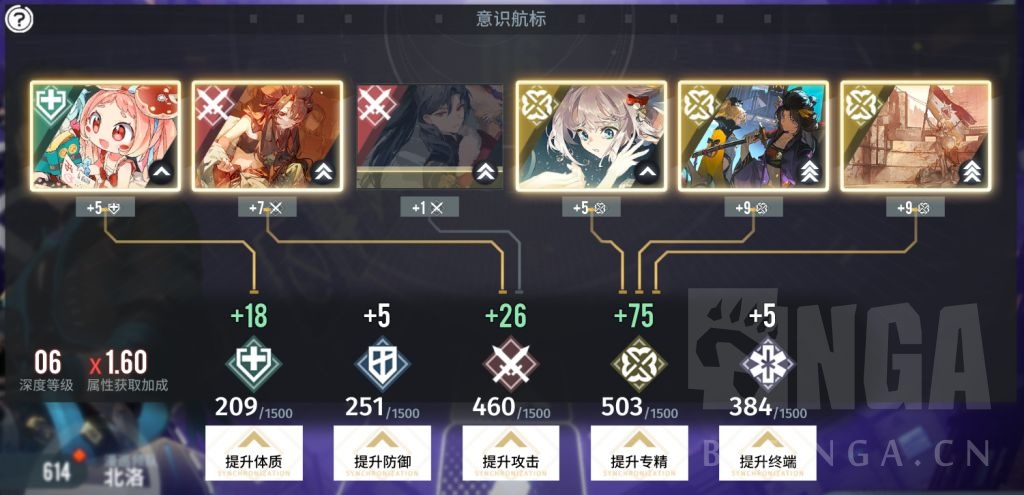This screenshot has height=495, width=1024.
Task: Click the purple terminal snowflake stat icon
Action: [768, 364]
